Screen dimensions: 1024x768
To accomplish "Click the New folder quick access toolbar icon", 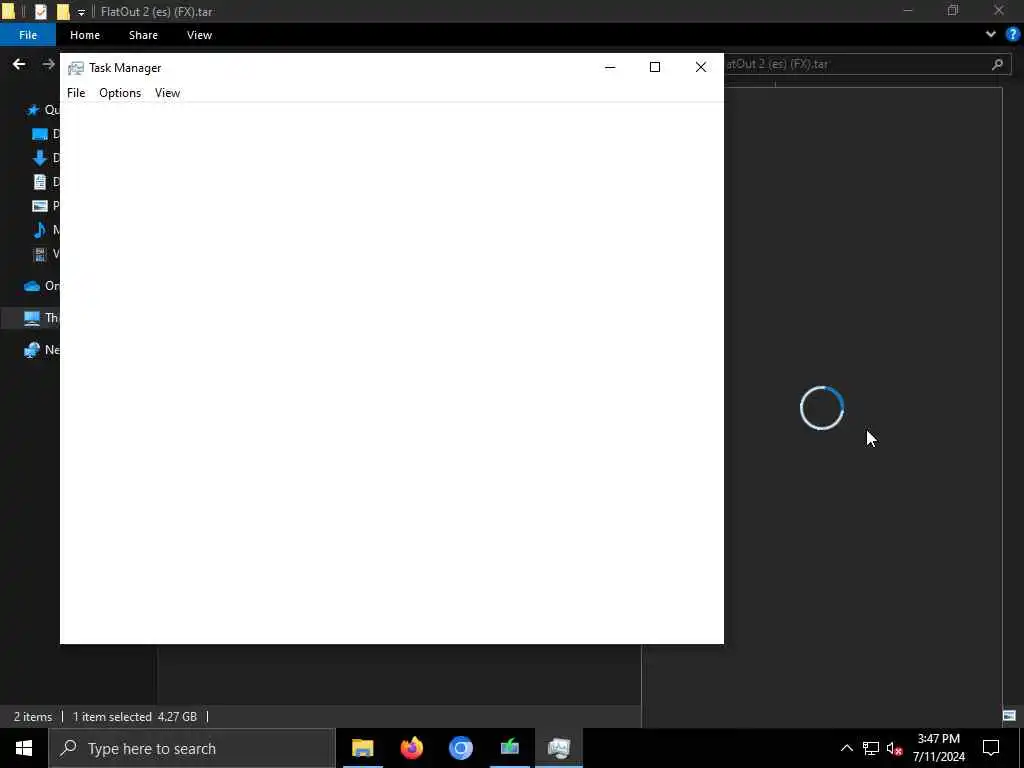I will [x=63, y=11].
